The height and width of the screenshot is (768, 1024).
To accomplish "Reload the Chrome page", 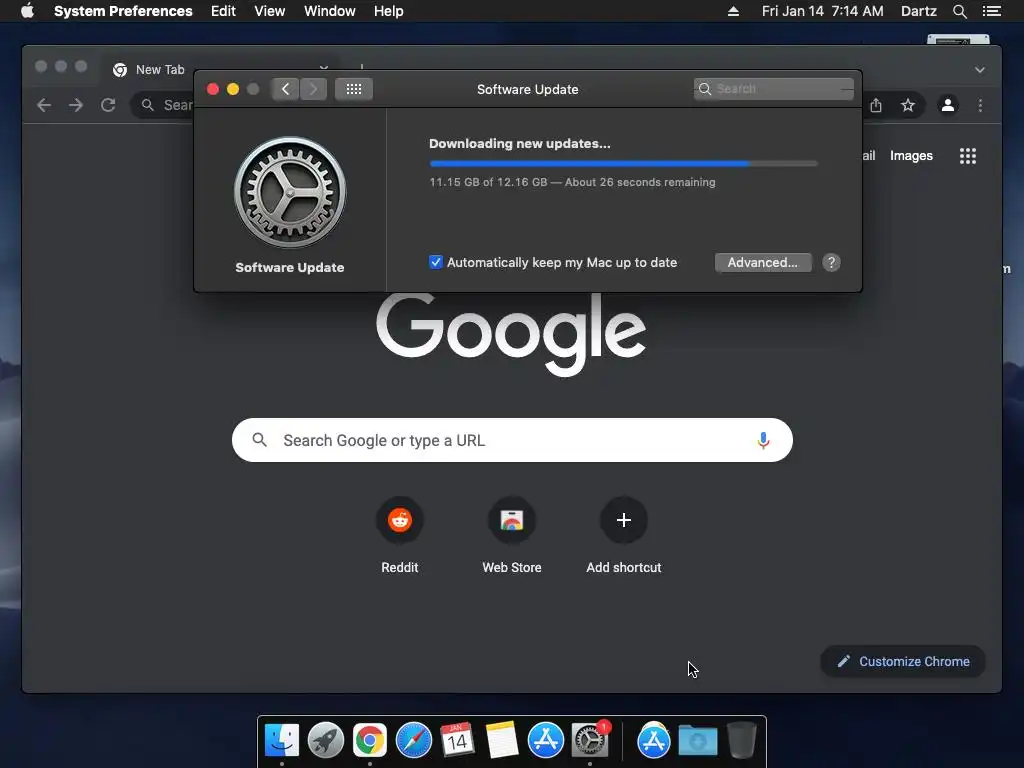I will point(108,105).
